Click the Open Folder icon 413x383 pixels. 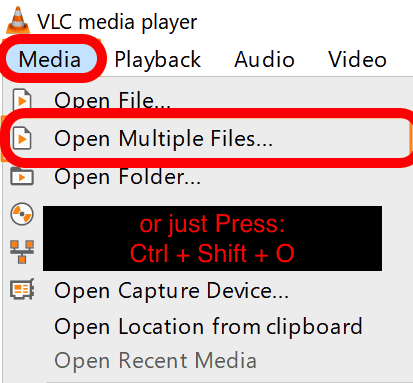pos(22,176)
